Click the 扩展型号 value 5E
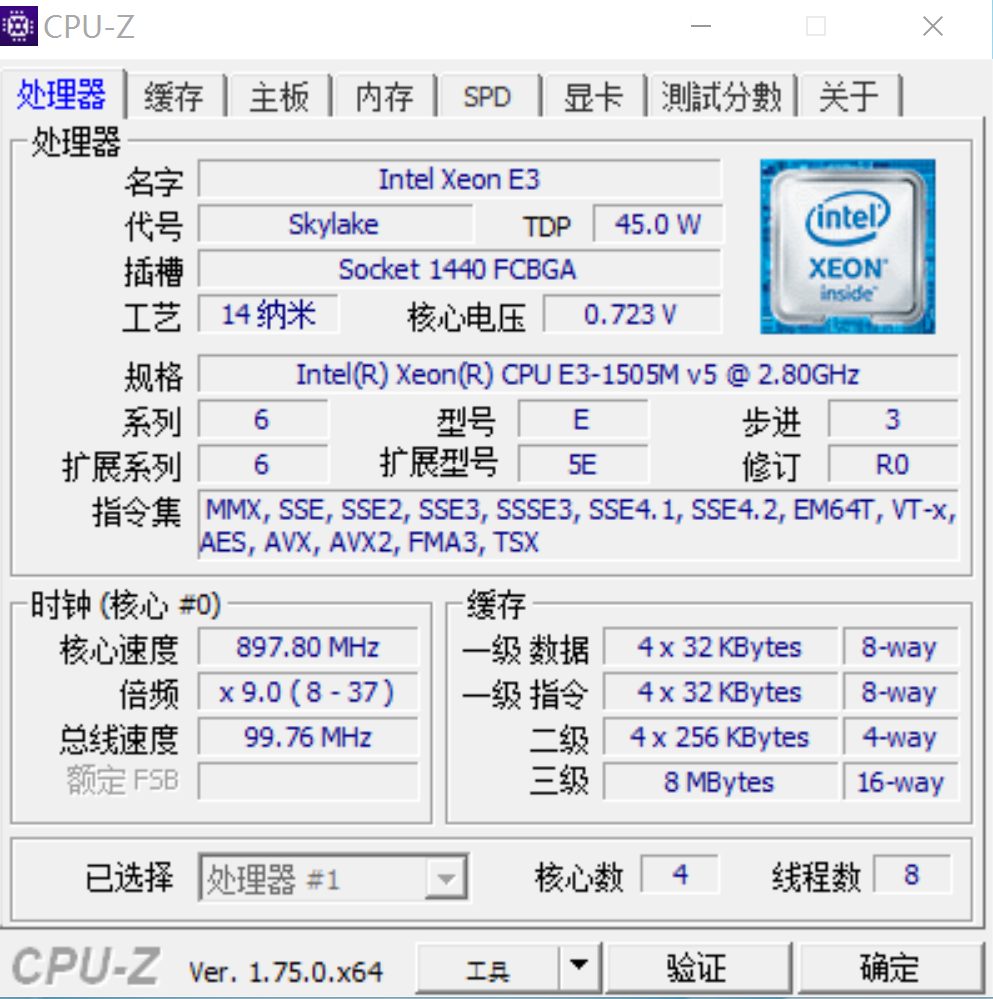This screenshot has width=993, height=999. pos(583,464)
